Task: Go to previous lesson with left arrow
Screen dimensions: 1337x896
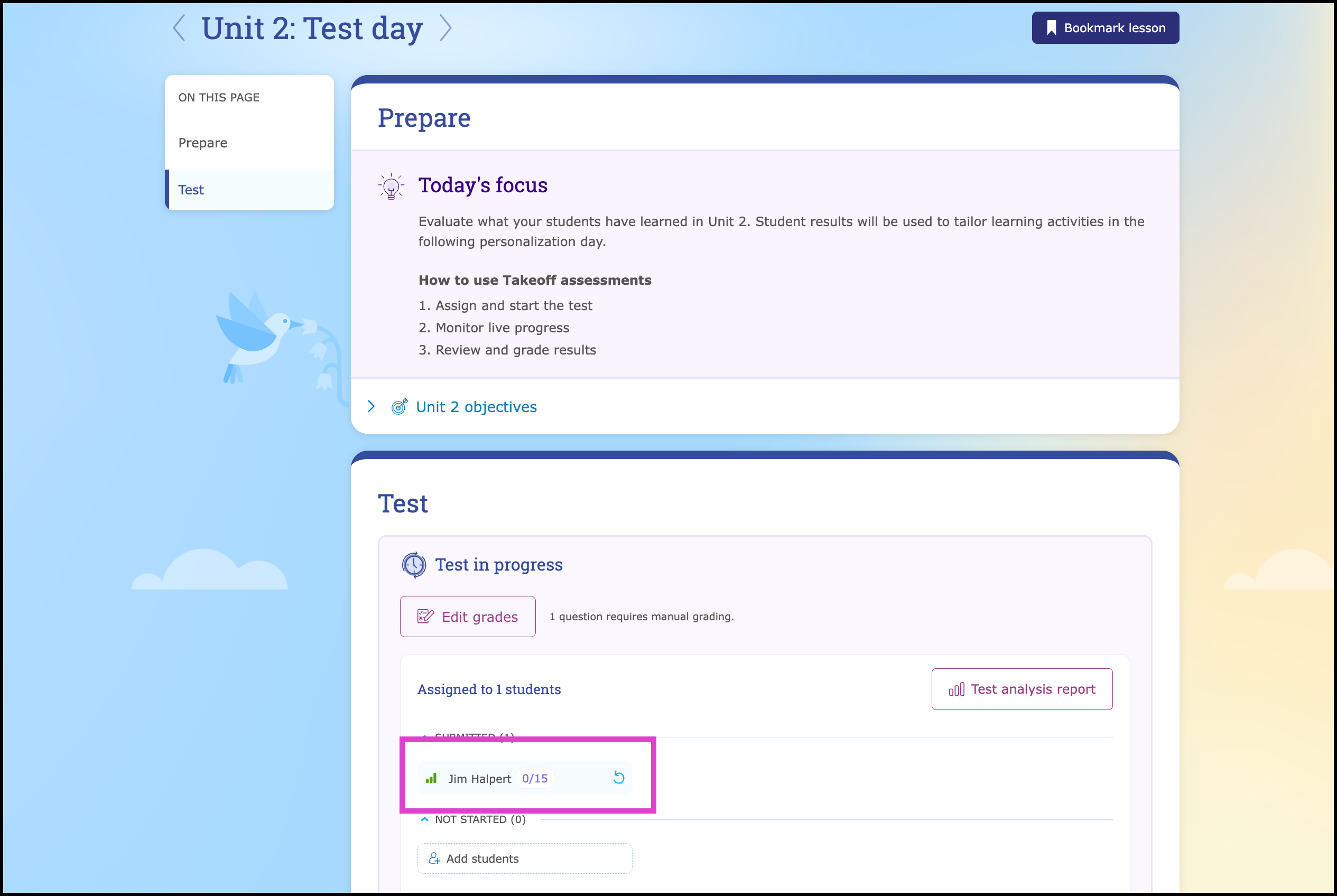Action: tap(179, 28)
